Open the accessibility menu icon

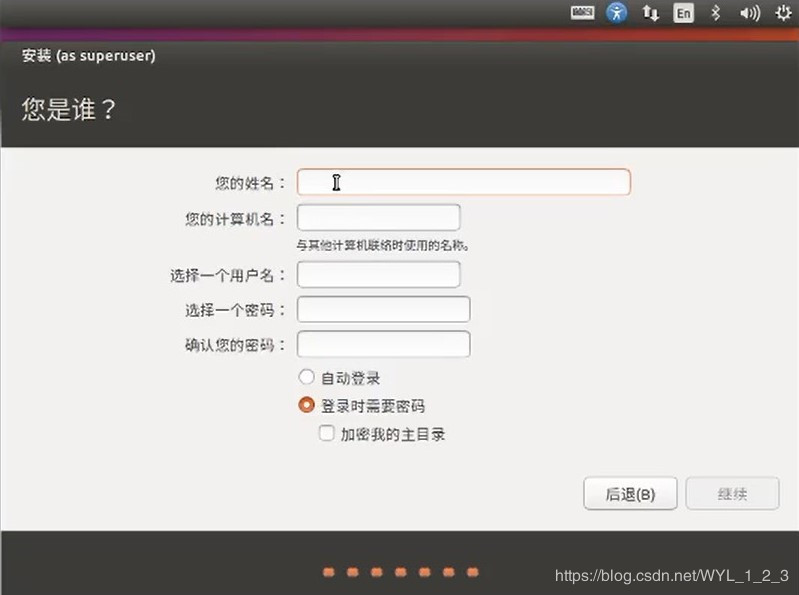(617, 12)
